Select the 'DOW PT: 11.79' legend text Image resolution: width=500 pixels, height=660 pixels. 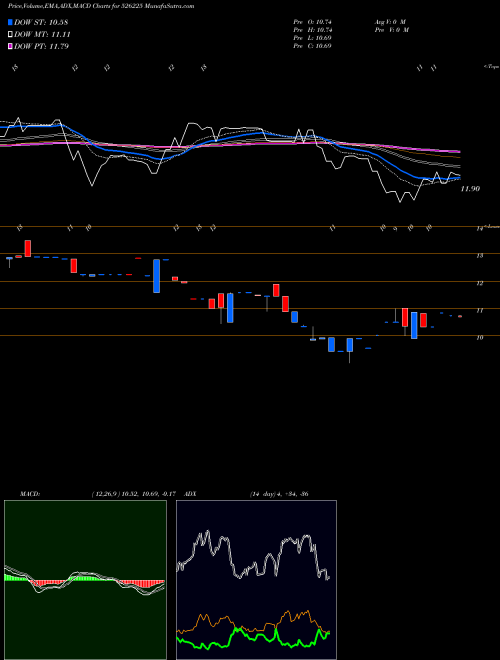(41, 46)
